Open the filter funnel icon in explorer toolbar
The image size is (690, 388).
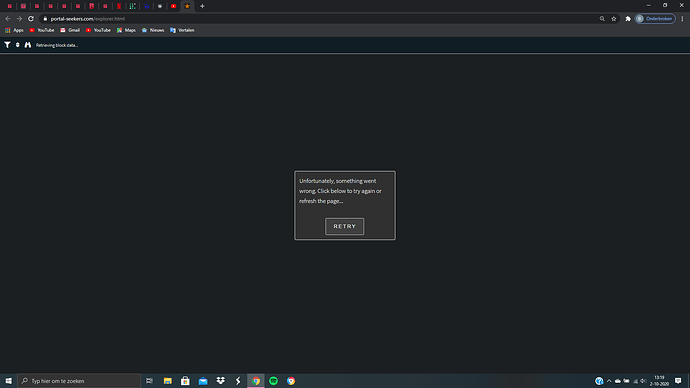click(7, 45)
